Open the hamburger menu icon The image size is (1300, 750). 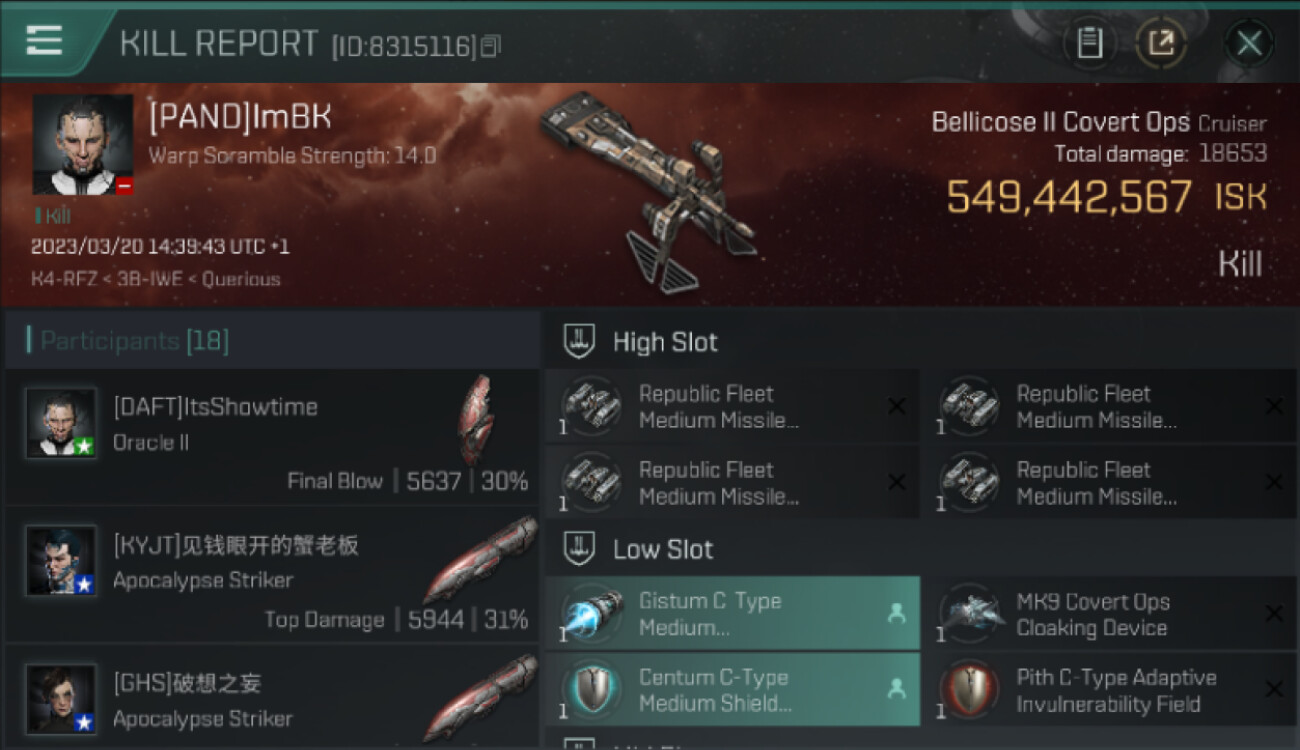pos(44,40)
